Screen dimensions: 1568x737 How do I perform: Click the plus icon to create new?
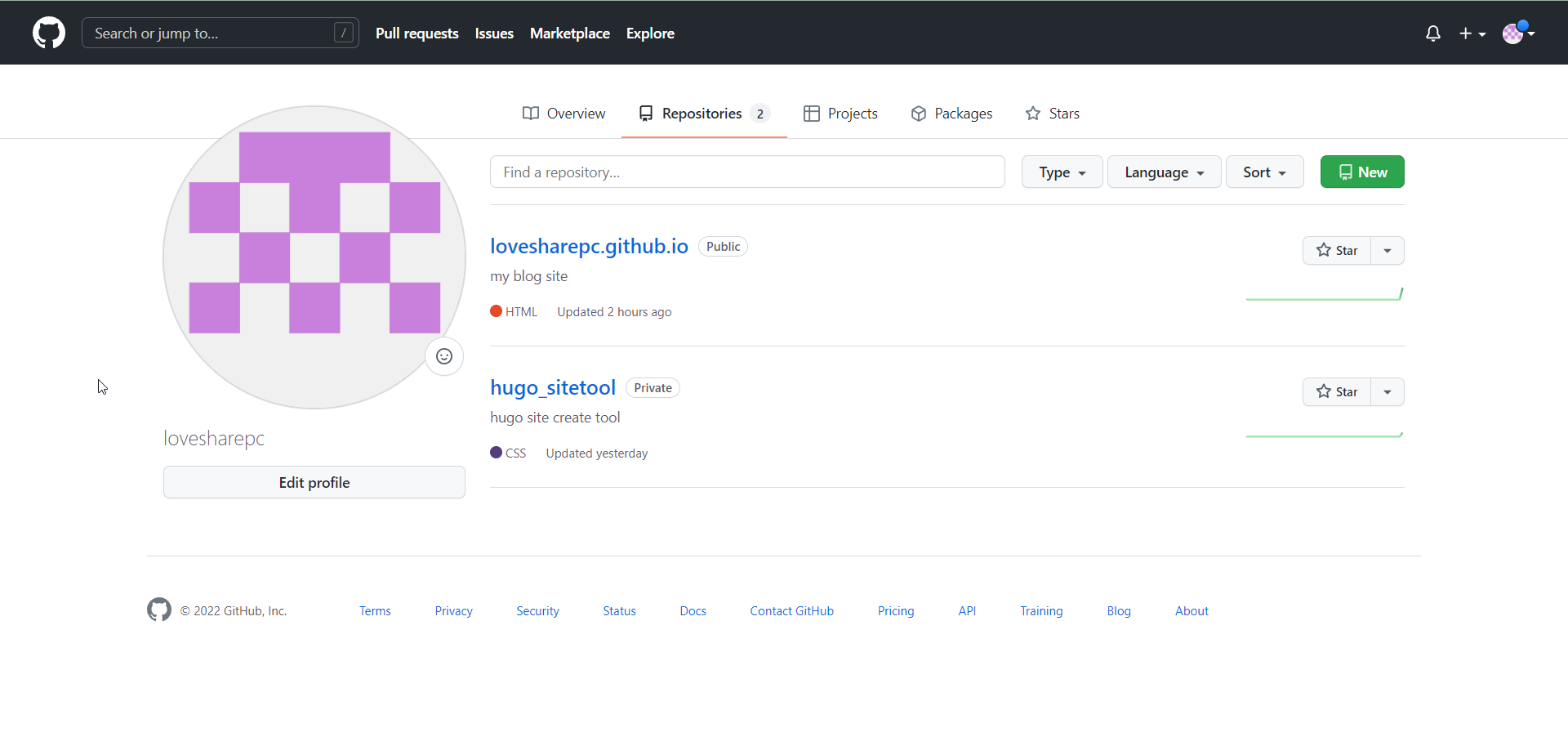1472,33
